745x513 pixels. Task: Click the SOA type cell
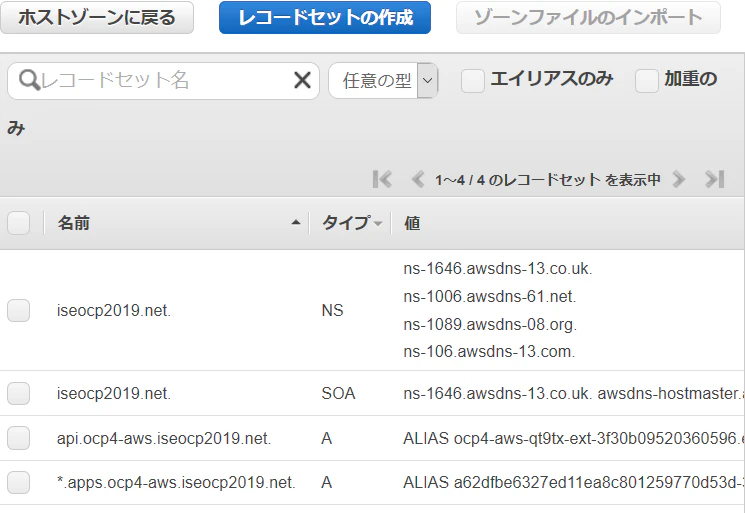(x=338, y=393)
